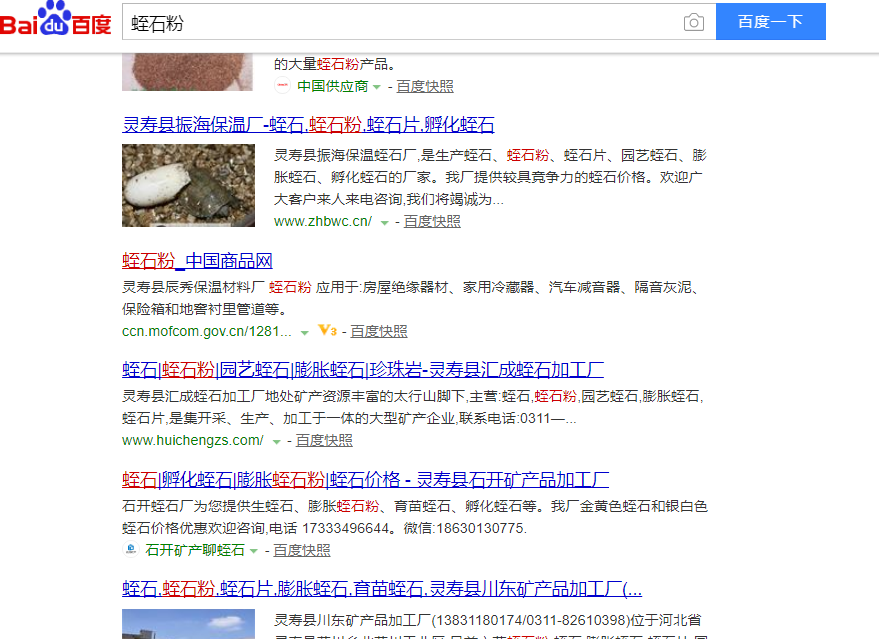Expand dropdown arrow beside ccn.mofcom.gov.cn
This screenshot has width=879, height=639.
[304, 332]
